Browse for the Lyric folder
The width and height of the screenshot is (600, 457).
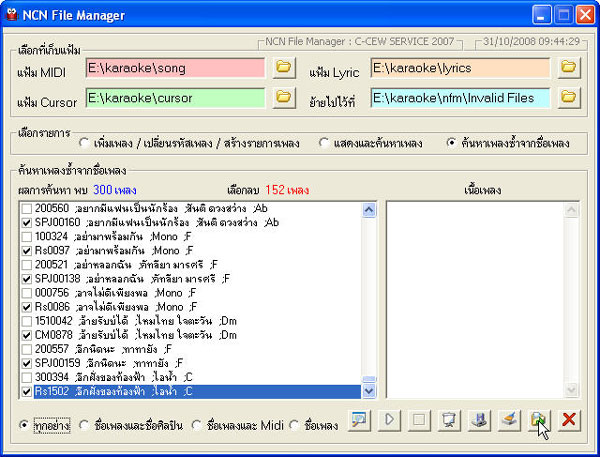pyautogui.click(x=569, y=67)
